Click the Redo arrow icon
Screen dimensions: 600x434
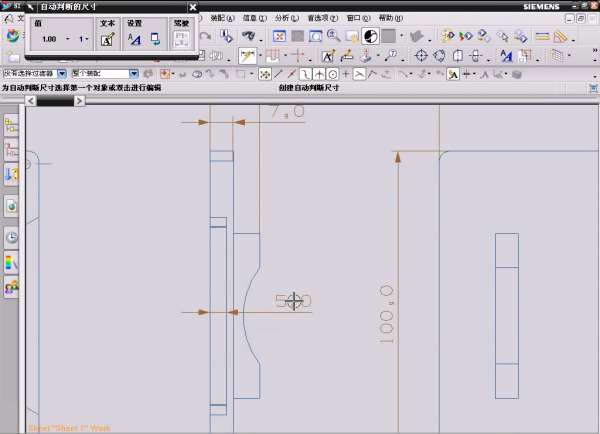tap(206, 36)
